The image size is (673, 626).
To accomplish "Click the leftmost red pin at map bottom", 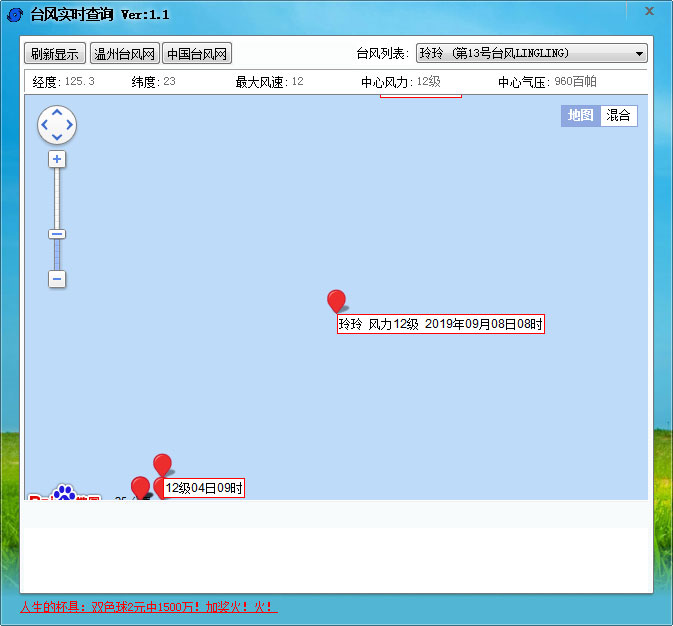I will coord(140,488).
